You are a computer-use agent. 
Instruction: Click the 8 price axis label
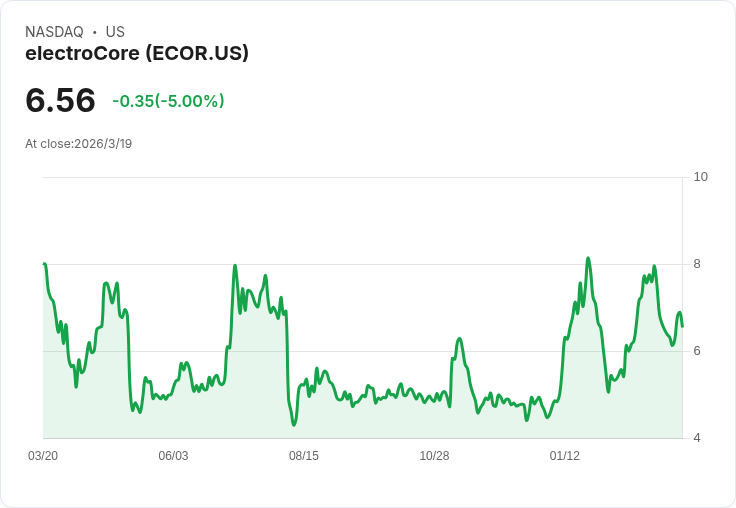click(x=697, y=264)
